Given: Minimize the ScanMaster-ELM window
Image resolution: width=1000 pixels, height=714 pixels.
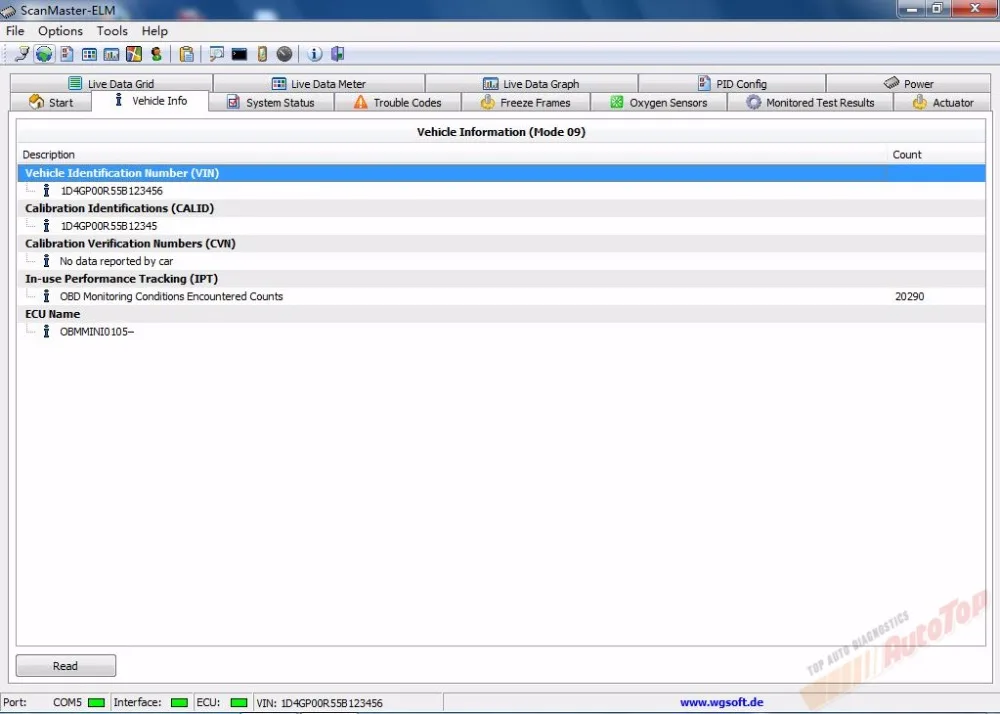Looking at the screenshot, I should 913,9.
